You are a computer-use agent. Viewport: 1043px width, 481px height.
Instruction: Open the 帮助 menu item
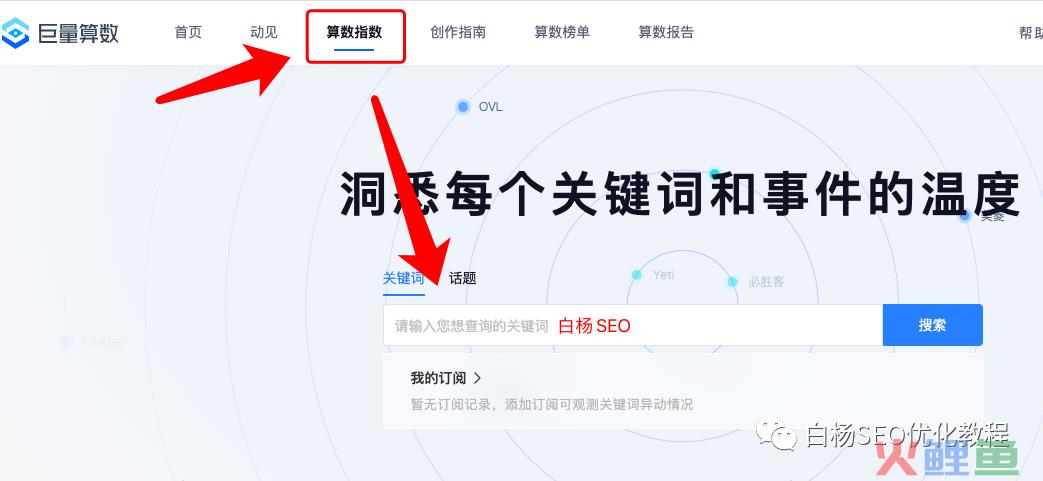point(1031,33)
